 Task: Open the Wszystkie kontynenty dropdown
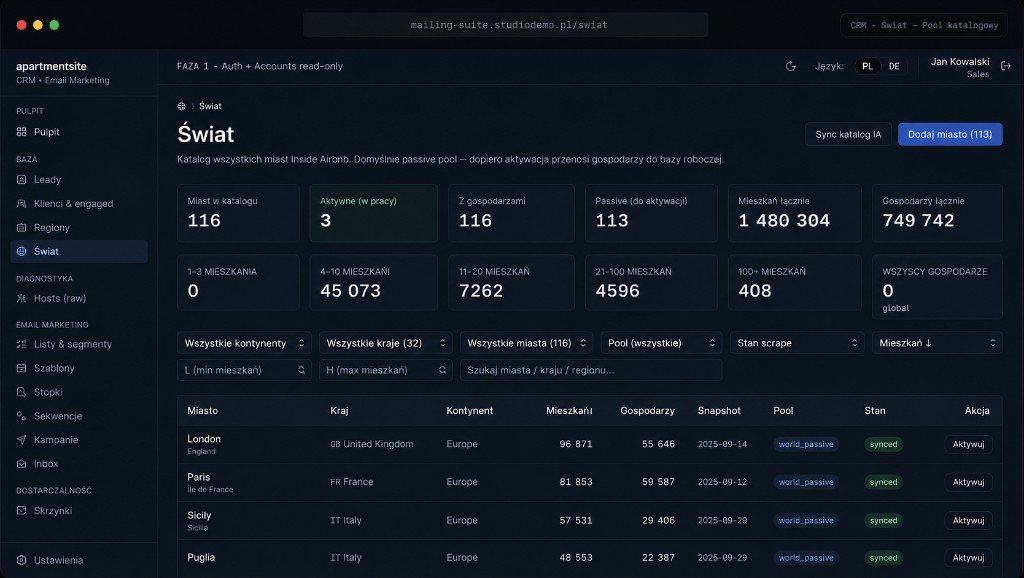click(x=244, y=343)
